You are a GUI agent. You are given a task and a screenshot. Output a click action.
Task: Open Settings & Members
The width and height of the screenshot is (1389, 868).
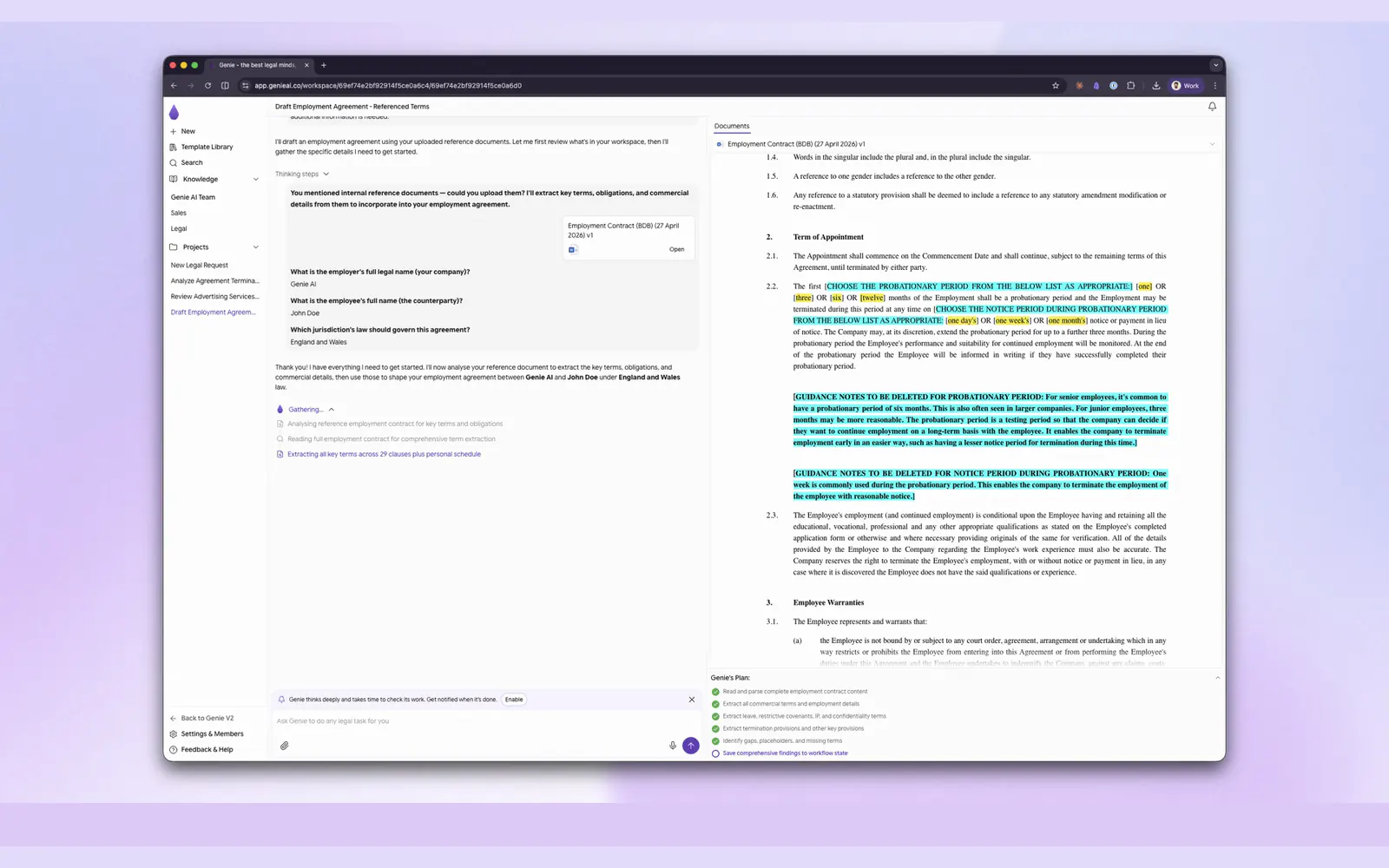pos(206,733)
